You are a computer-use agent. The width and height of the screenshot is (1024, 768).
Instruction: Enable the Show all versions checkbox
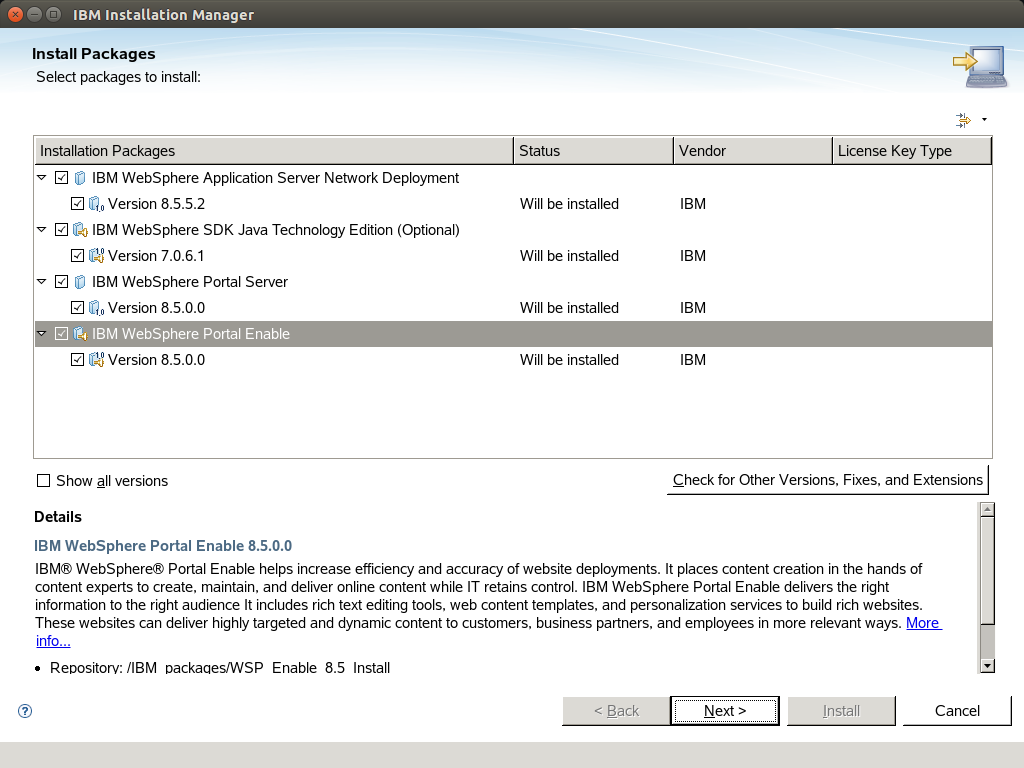(x=43, y=481)
